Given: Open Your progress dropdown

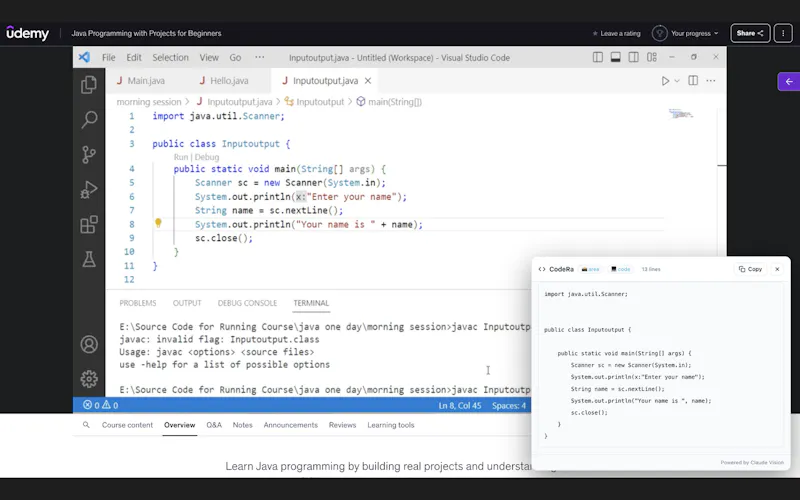Looking at the screenshot, I should [x=694, y=33].
